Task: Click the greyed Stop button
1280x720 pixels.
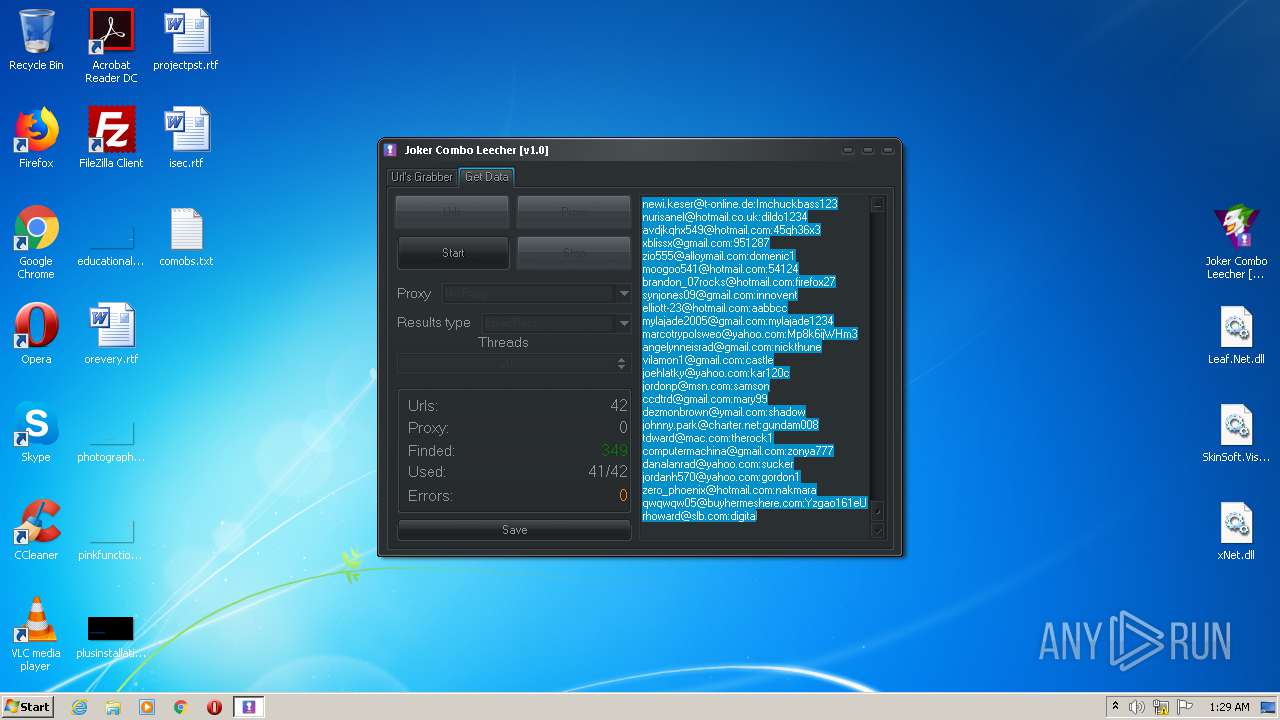Action: tap(574, 253)
